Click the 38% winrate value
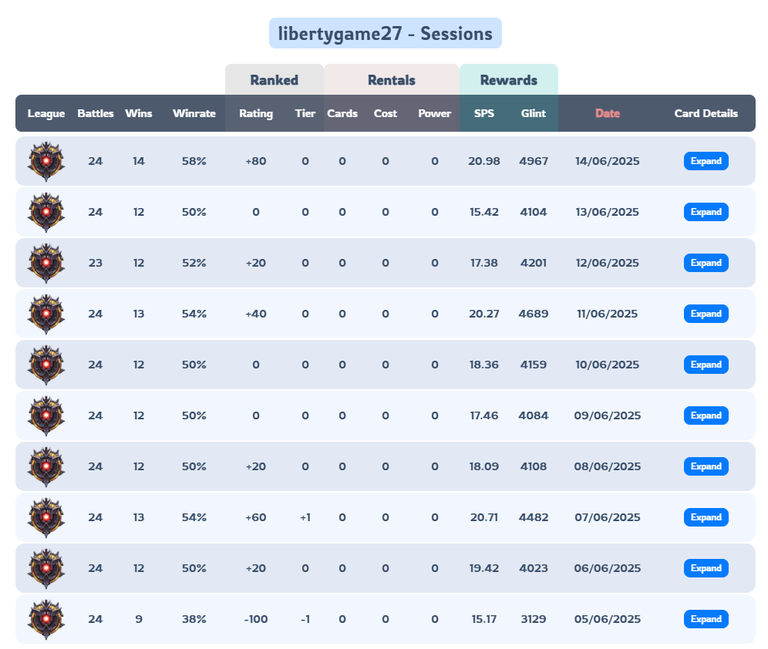 (194, 620)
